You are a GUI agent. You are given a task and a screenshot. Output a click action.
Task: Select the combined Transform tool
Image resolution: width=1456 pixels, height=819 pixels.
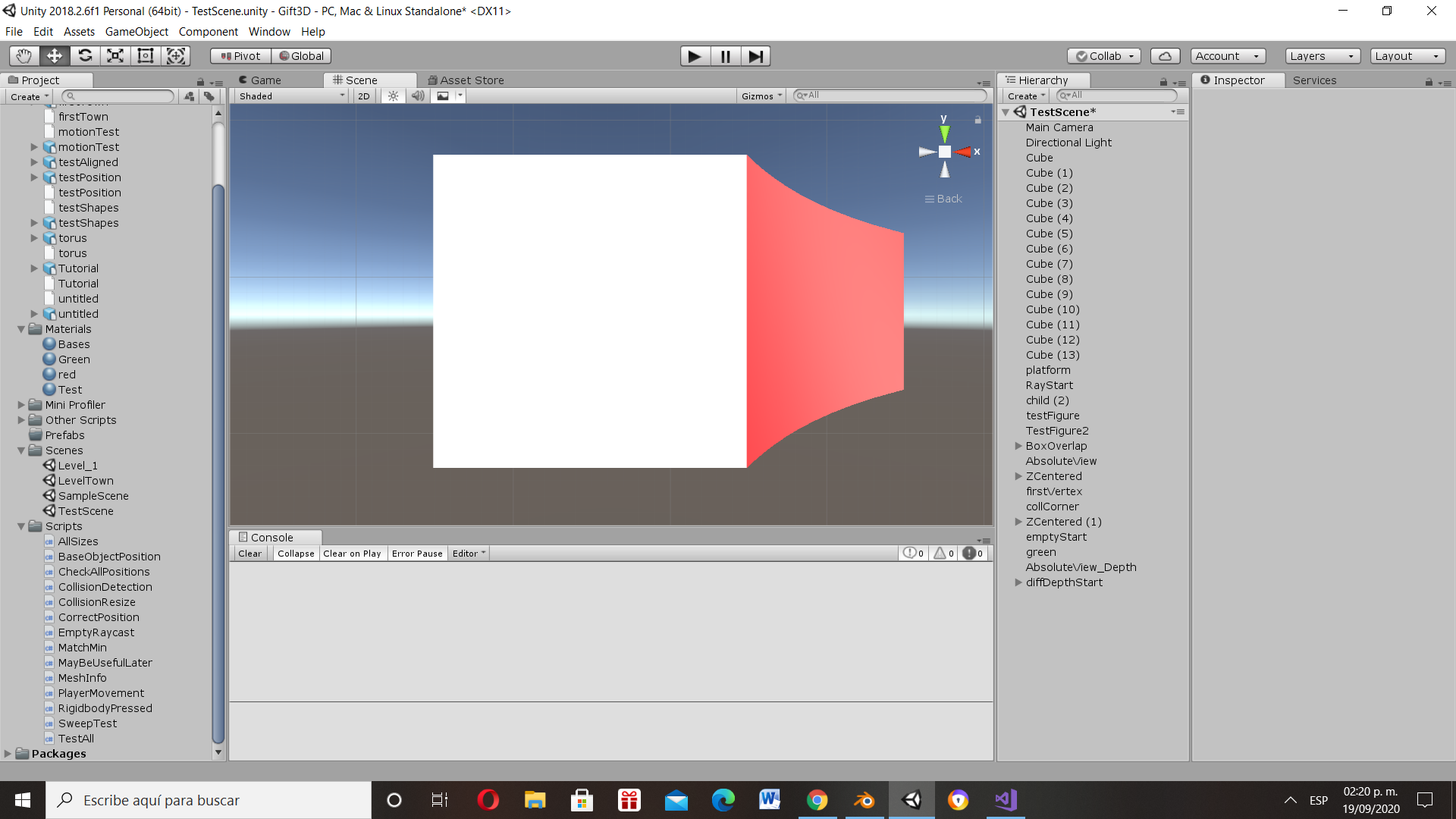point(176,55)
